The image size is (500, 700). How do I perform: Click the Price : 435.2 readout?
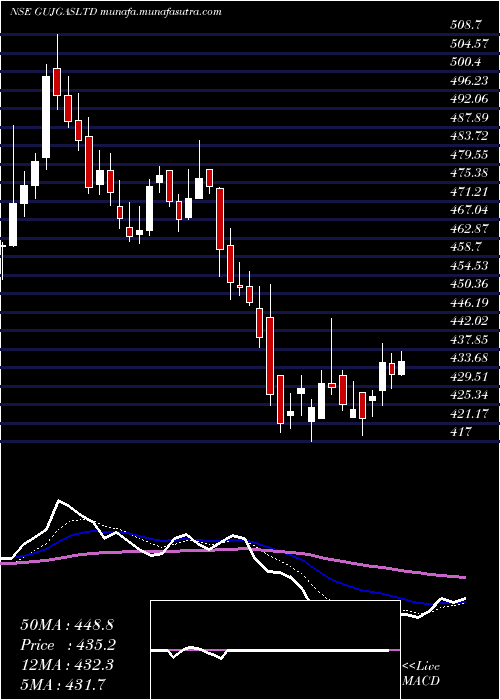67,645
